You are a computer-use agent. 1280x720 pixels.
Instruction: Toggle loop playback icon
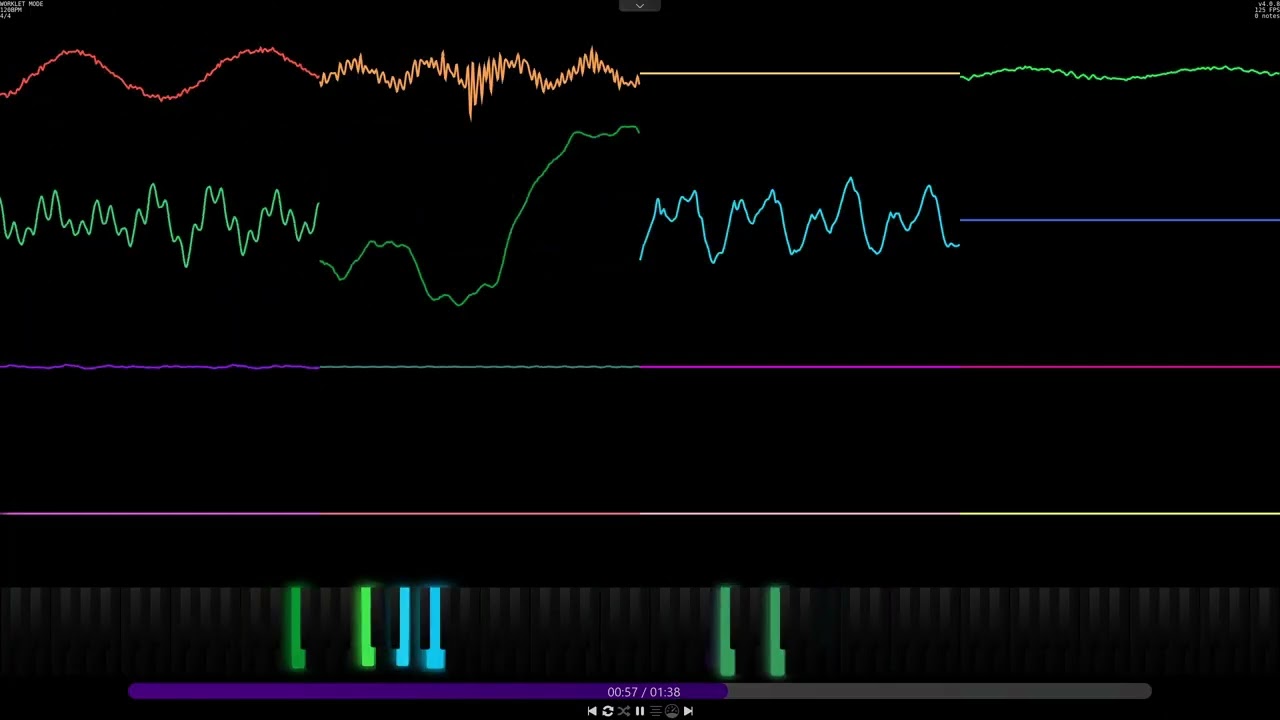click(x=607, y=711)
